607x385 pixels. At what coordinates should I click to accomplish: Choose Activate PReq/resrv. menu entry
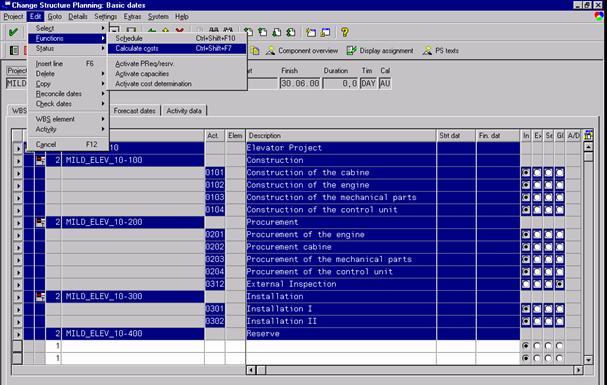(x=177, y=63)
